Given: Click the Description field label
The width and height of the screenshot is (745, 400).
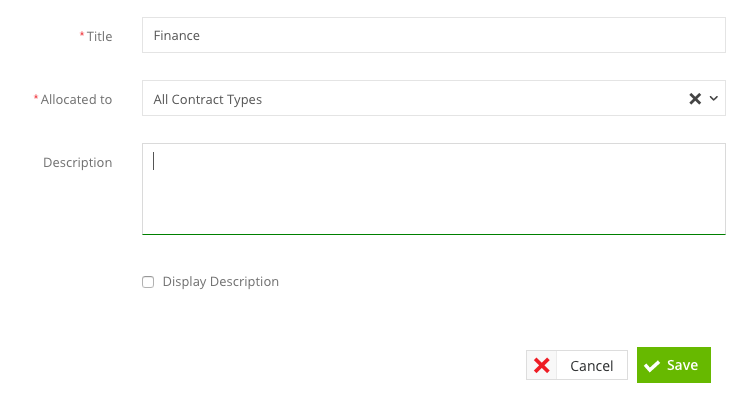Looking at the screenshot, I should [x=77, y=162].
